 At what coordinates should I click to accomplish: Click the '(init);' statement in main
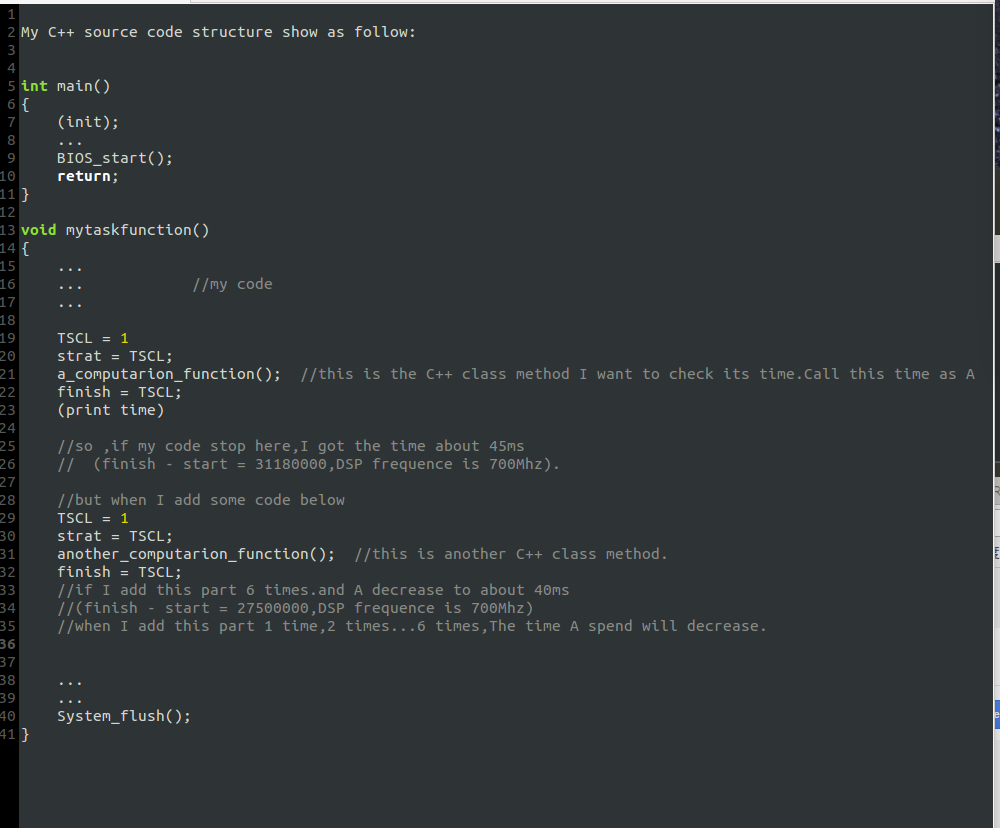87,122
